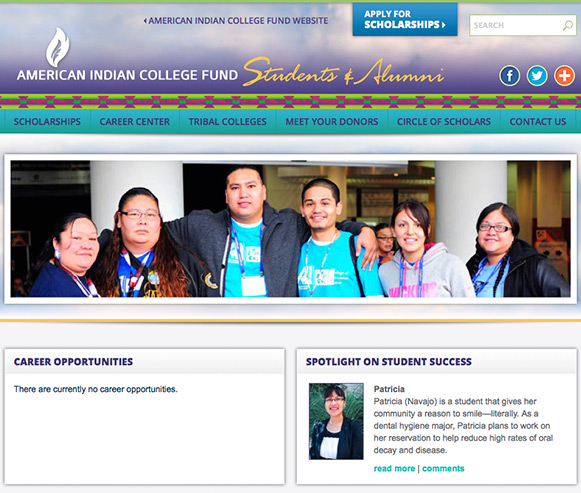Click the American Indian College Fund title
This screenshot has width=581, height=493.
(127, 75)
